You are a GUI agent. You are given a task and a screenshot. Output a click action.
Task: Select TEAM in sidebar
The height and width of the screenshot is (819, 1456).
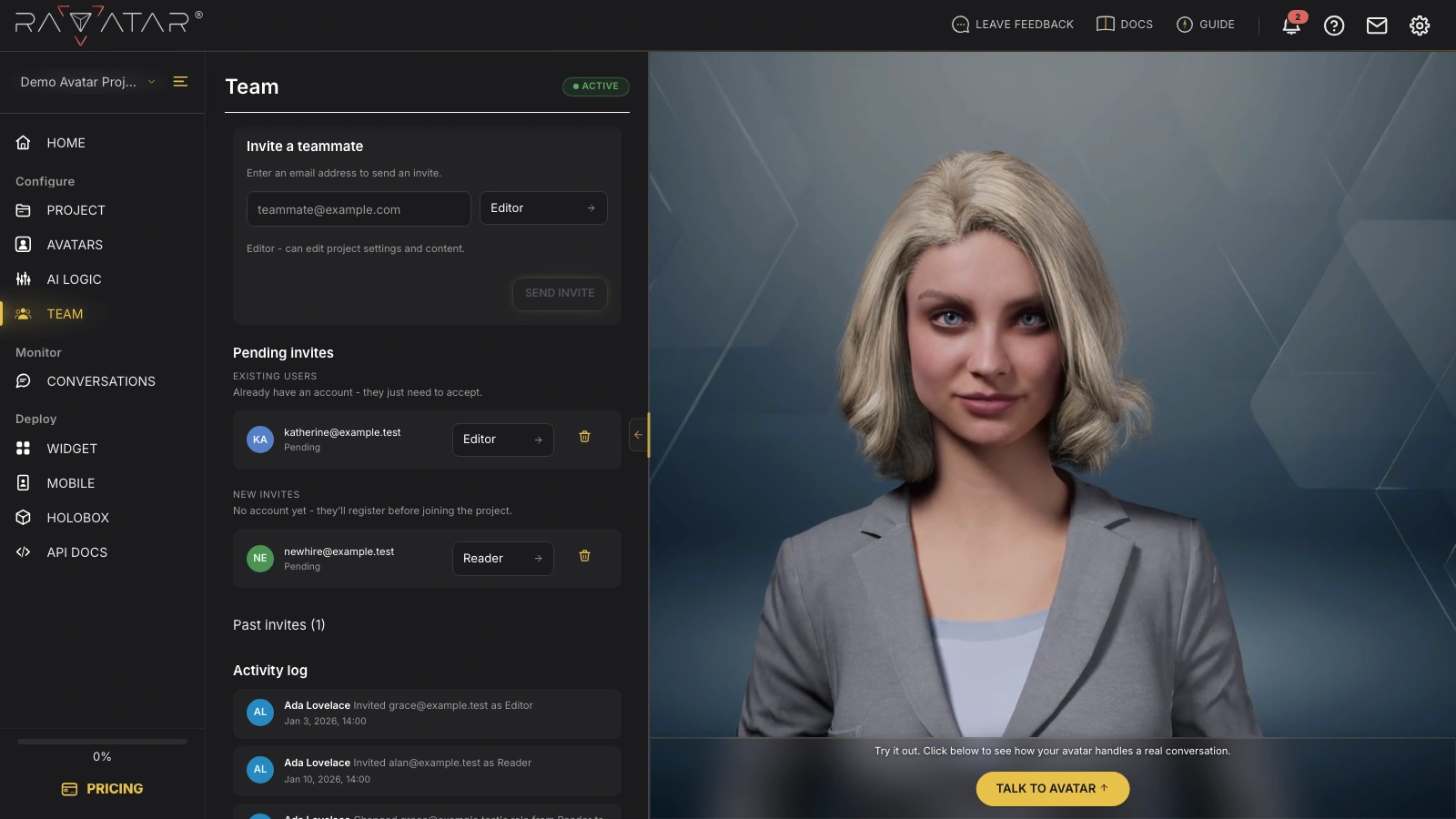(x=65, y=314)
